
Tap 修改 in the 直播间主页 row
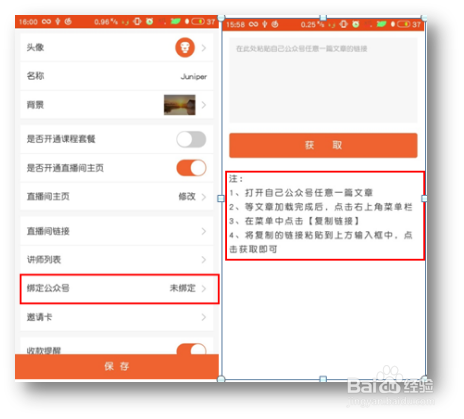[x=187, y=197]
